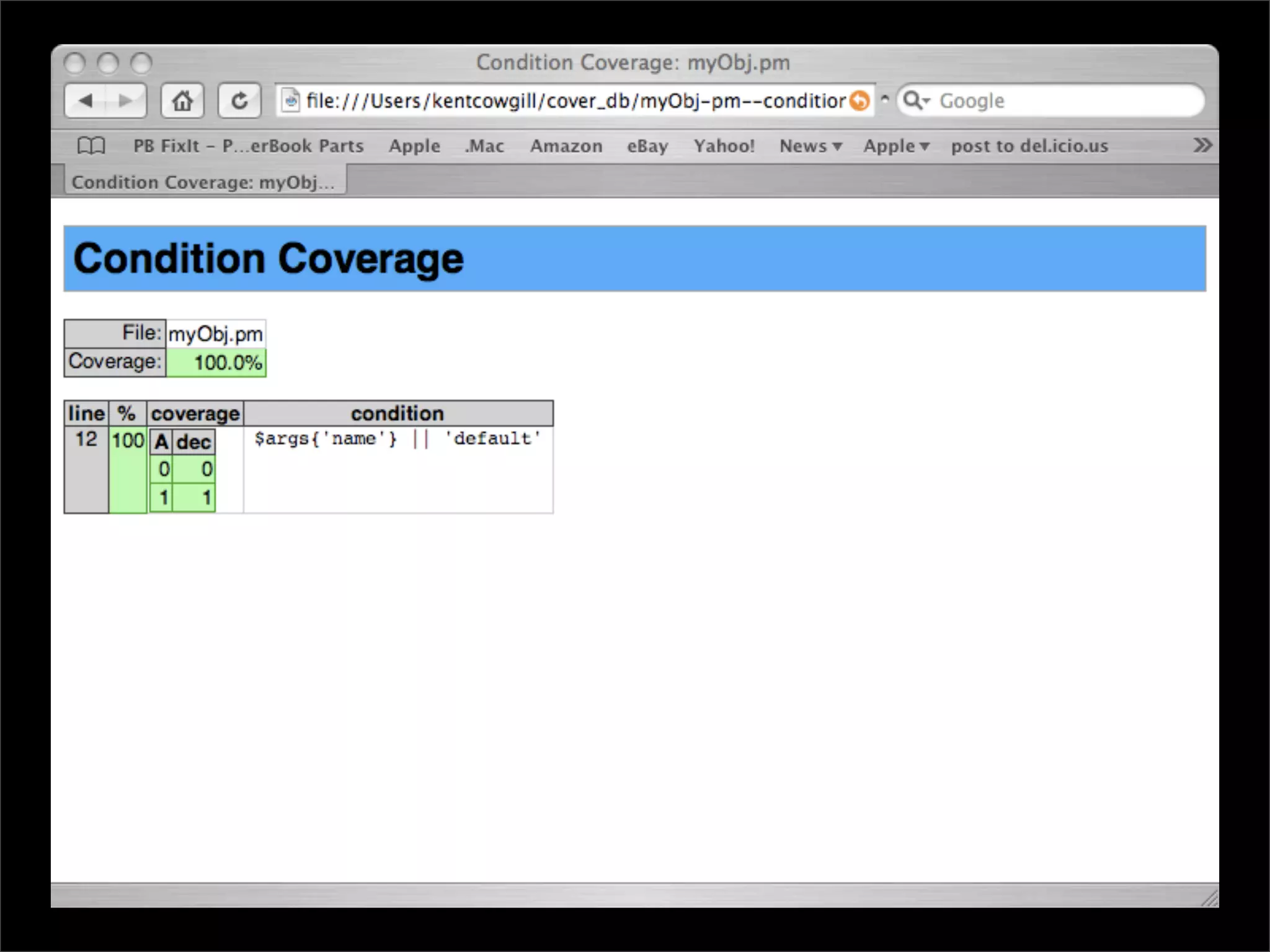Open the plain Apple bookmark link
Screen dimensions: 1270x952
tap(414, 146)
